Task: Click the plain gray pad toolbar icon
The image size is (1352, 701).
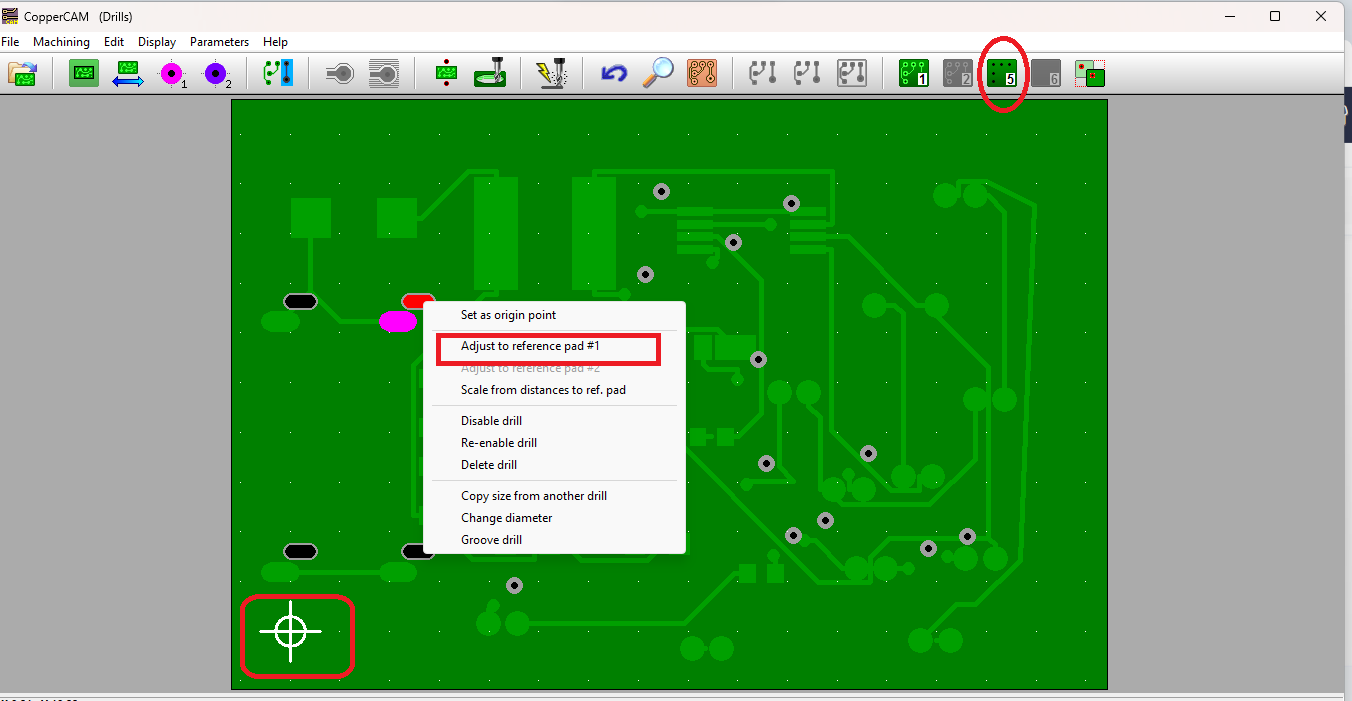Action: [x=340, y=73]
